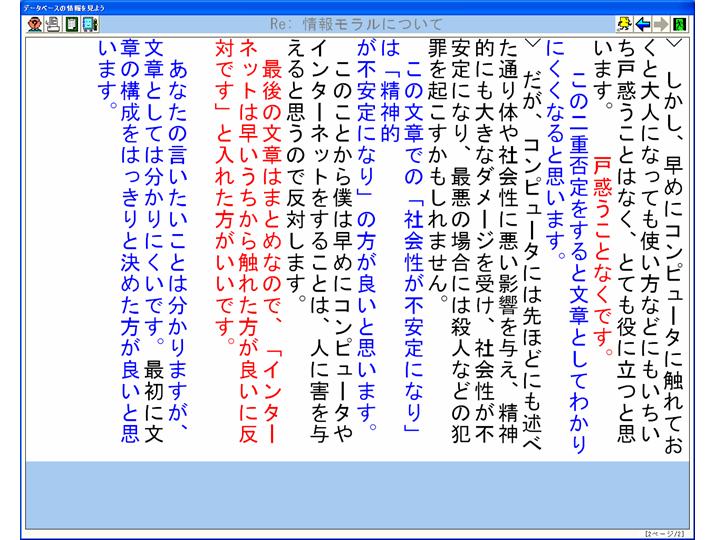The height and width of the screenshot is (540, 720).
Task: Open the green notebook icon
Action: pyautogui.click(x=71, y=23)
